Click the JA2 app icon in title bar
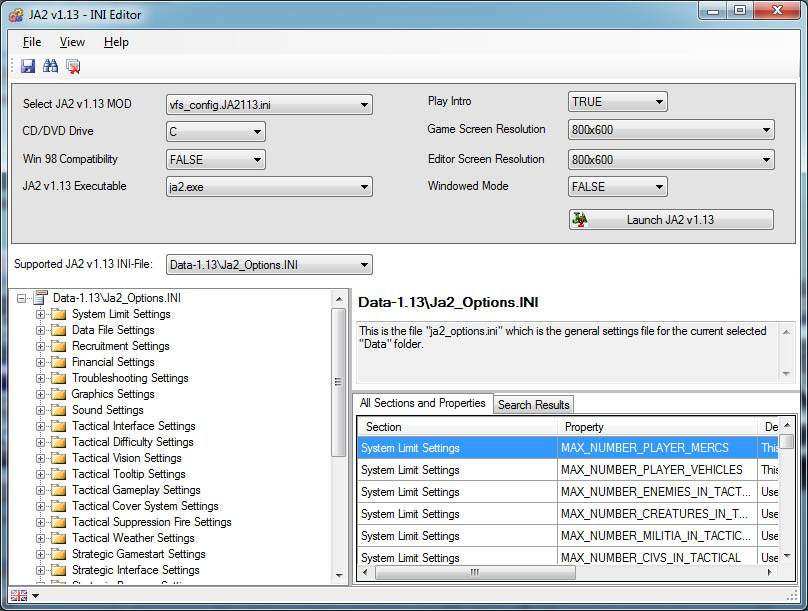The image size is (808, 611). (16, 14)
